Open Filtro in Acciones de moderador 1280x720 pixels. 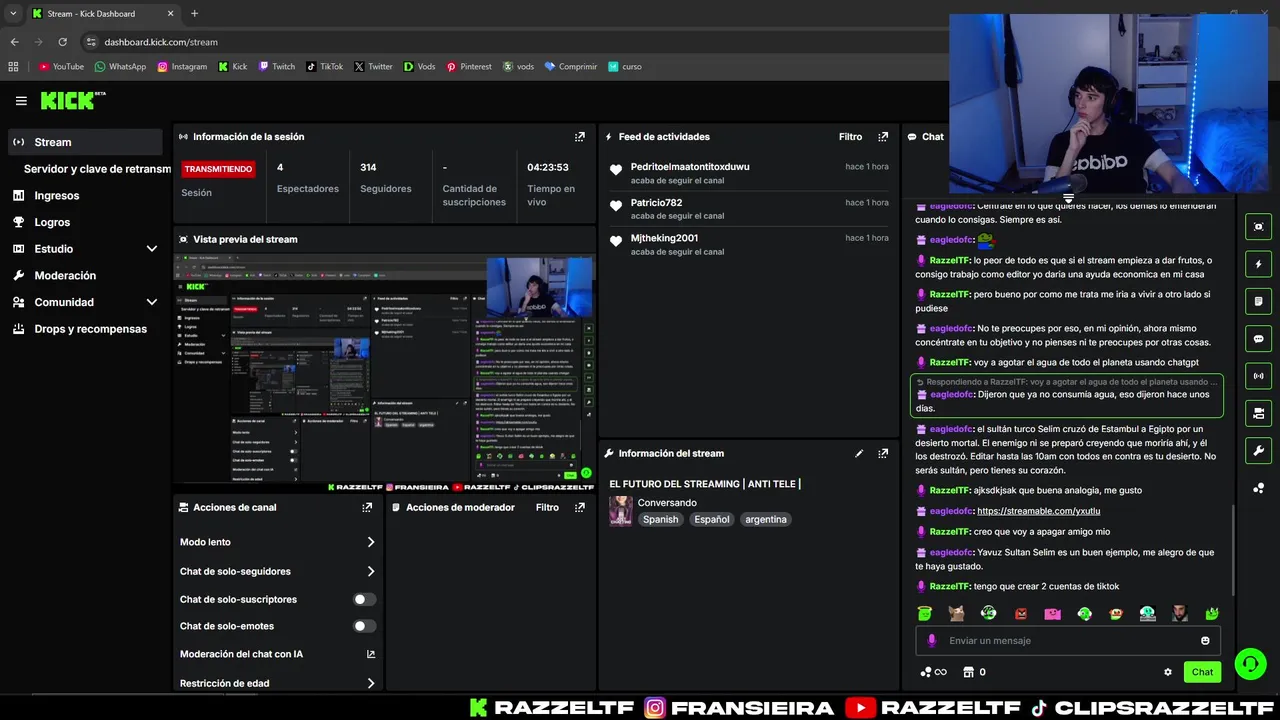click(x=547, y=508)
